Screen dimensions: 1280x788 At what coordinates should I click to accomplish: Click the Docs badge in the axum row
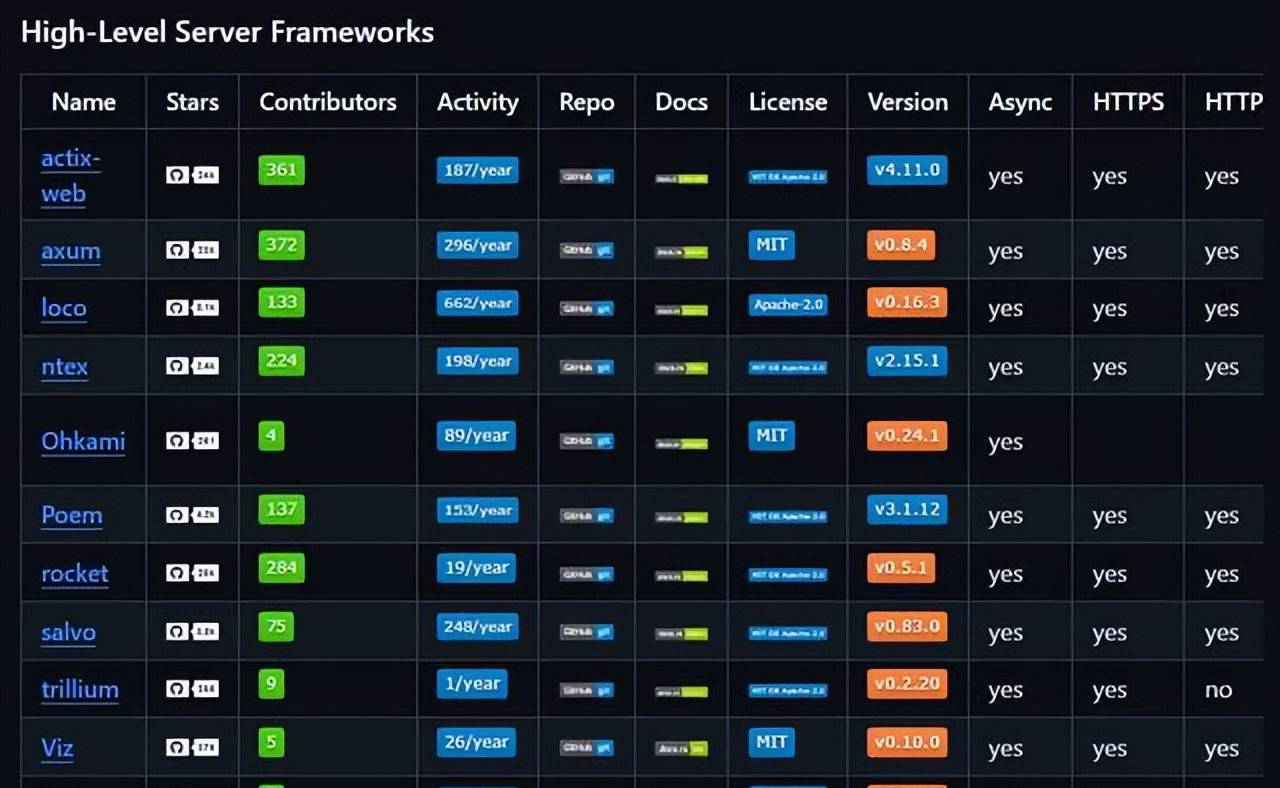(682, 253)
